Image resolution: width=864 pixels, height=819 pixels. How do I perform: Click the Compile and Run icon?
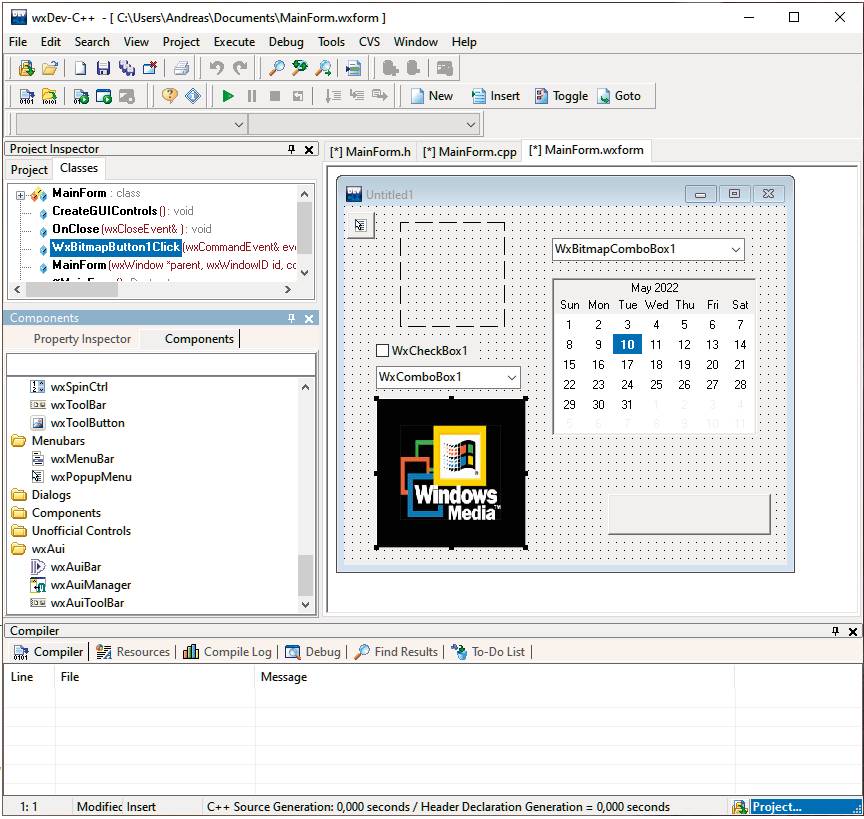pos(81,96)
